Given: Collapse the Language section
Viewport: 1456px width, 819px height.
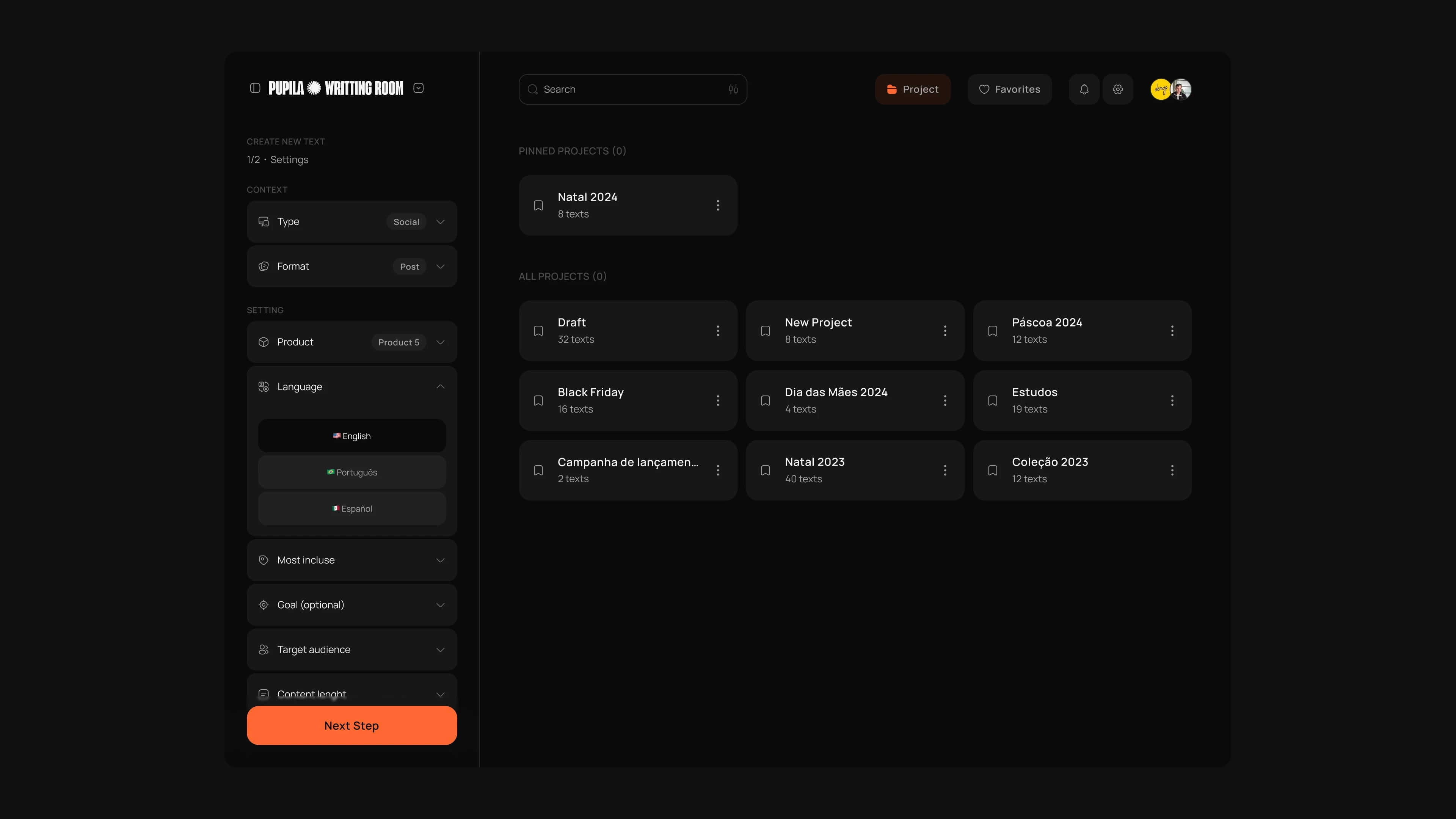Looking at the screenshot, I should pos(440,387).
